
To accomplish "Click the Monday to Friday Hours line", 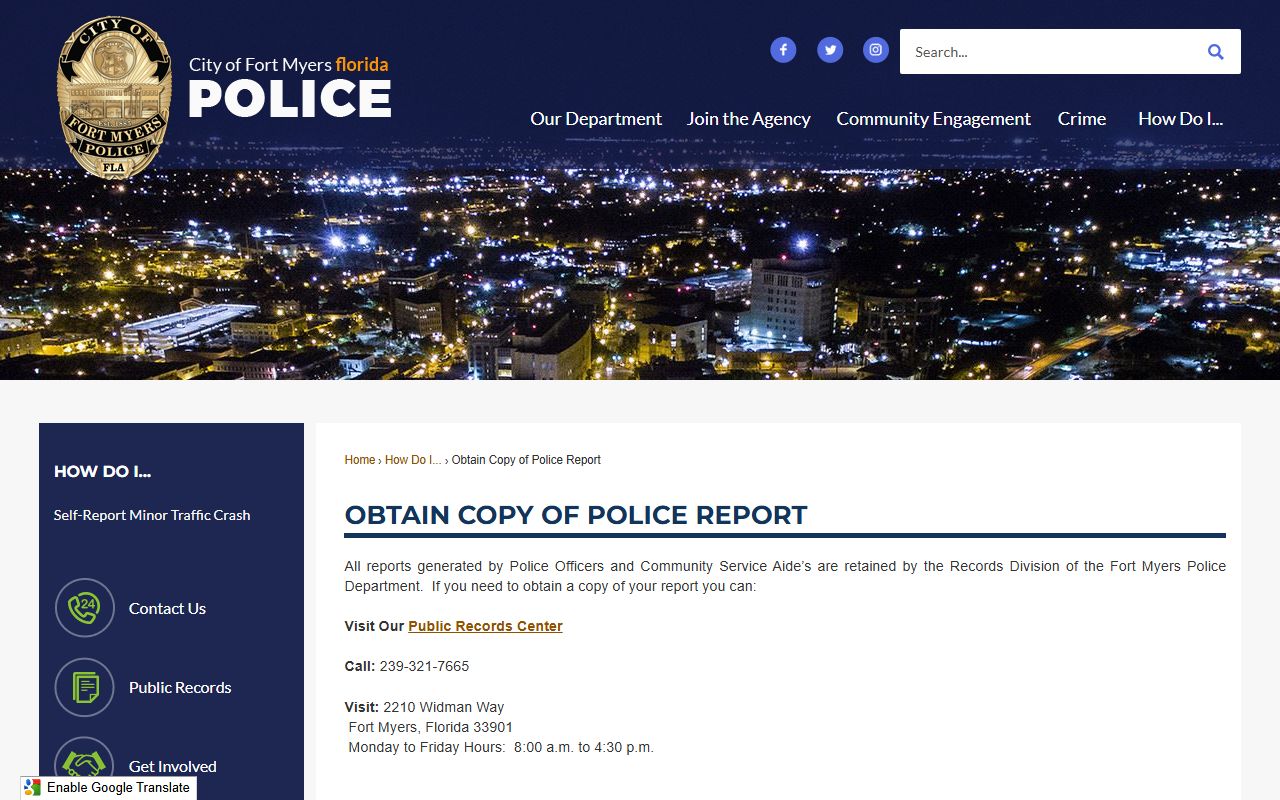I will (501, 747).
